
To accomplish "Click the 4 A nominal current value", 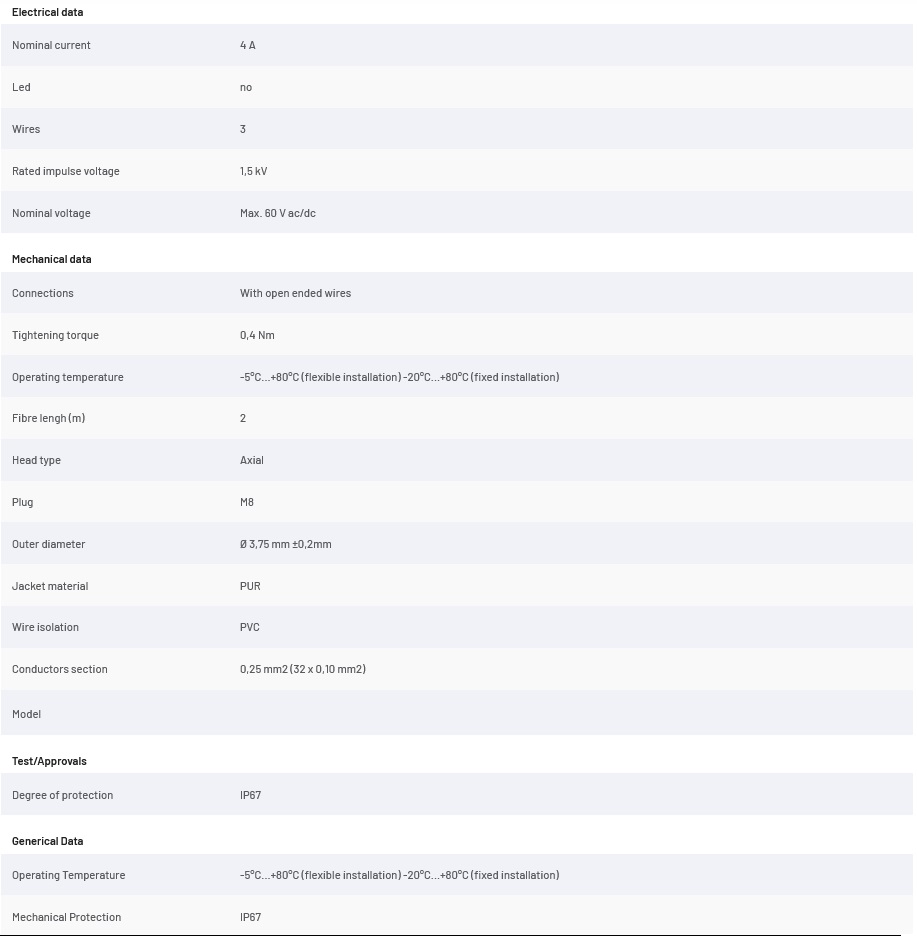I will pos(248,45).
